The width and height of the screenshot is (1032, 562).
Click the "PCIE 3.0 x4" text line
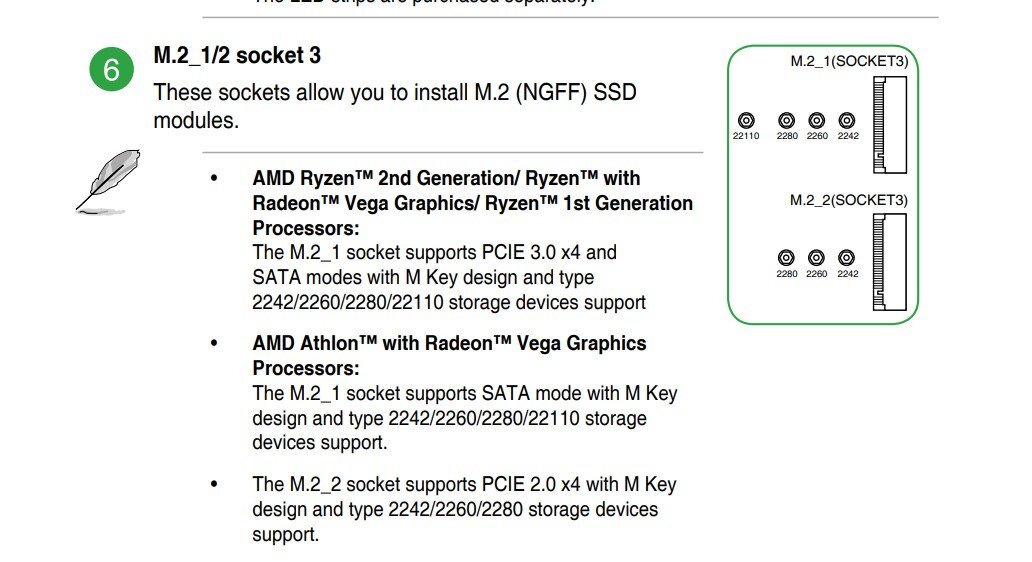tap(434, 252)
